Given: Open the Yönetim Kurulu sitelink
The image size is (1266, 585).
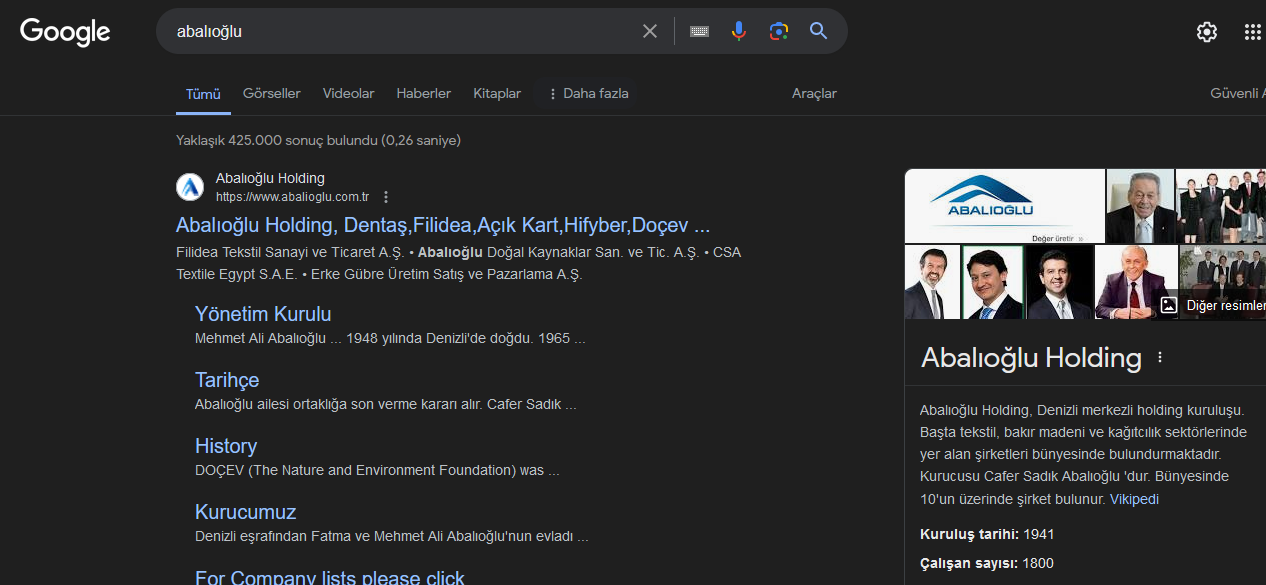Looking at the screenshot, I should (x=263, y=314).
